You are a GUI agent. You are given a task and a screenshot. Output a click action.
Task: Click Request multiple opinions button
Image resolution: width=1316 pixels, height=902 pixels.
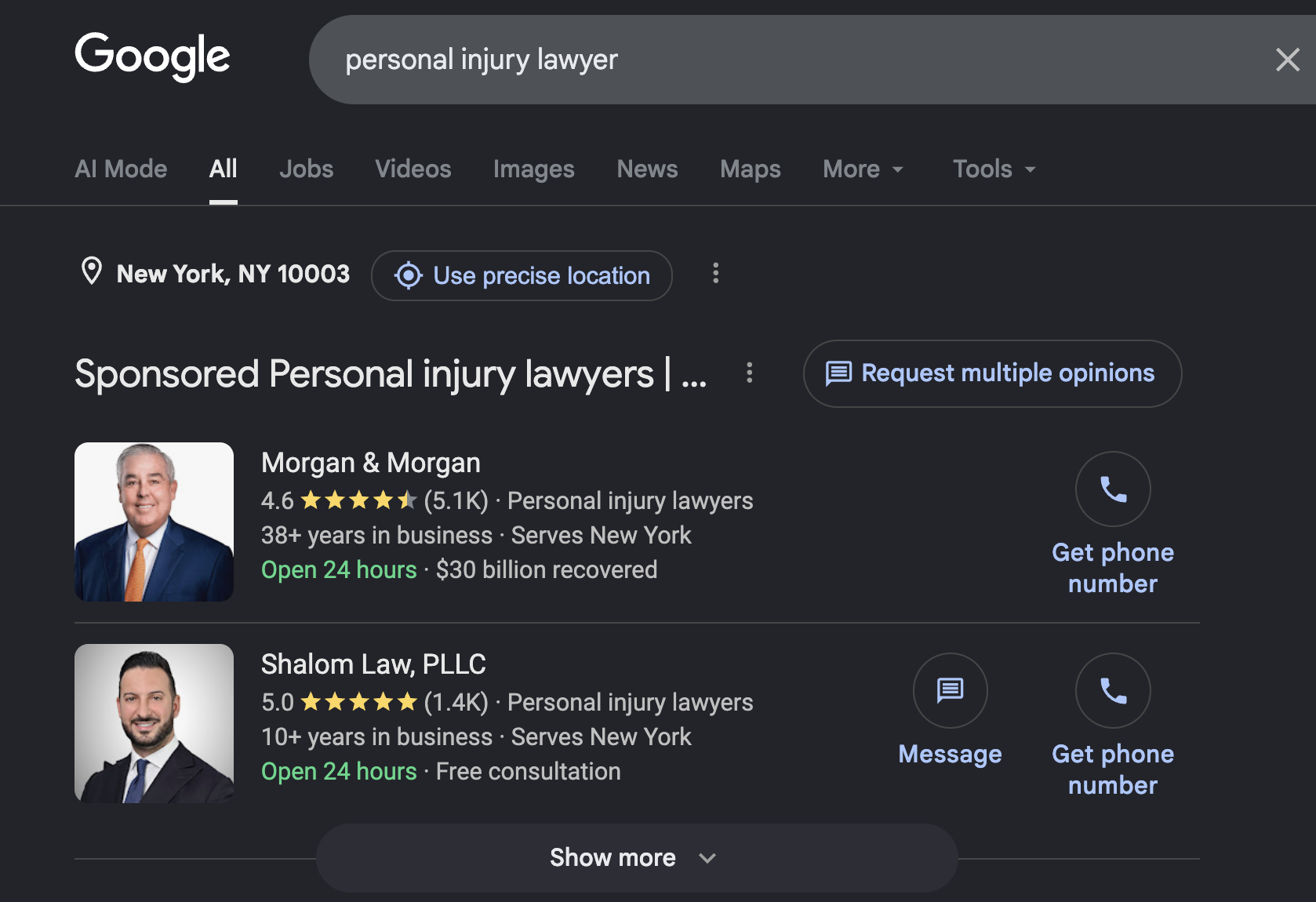(x=992, y=373)
